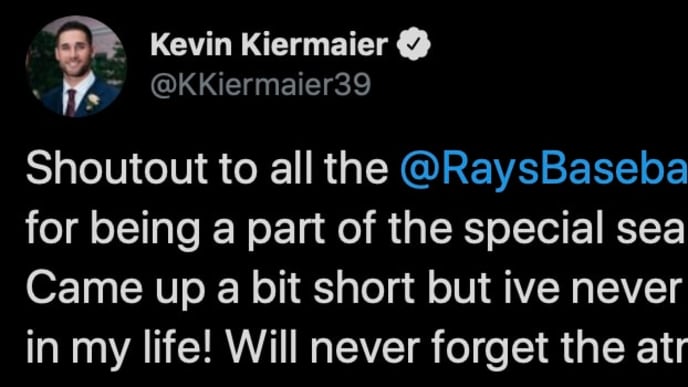This screenshot has width=688, height=387.
Task: Click the tweet line starting with Shoutout
Action: [357, 170]
